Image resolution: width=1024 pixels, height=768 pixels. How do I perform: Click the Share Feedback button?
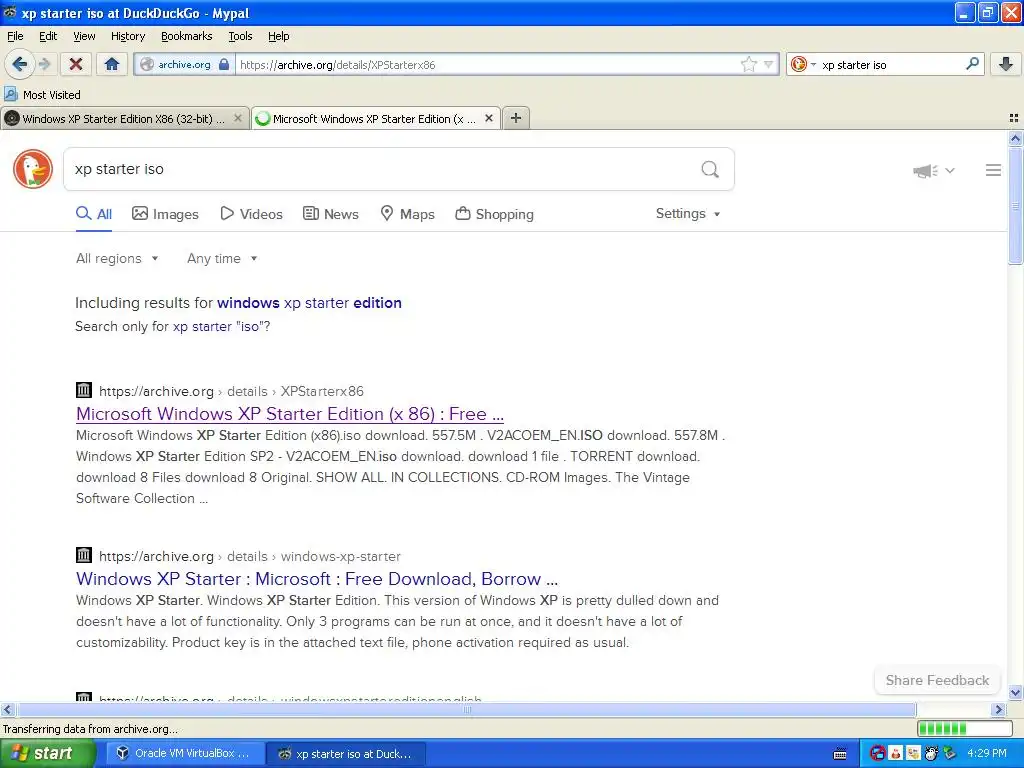click(x=937, y=680)
